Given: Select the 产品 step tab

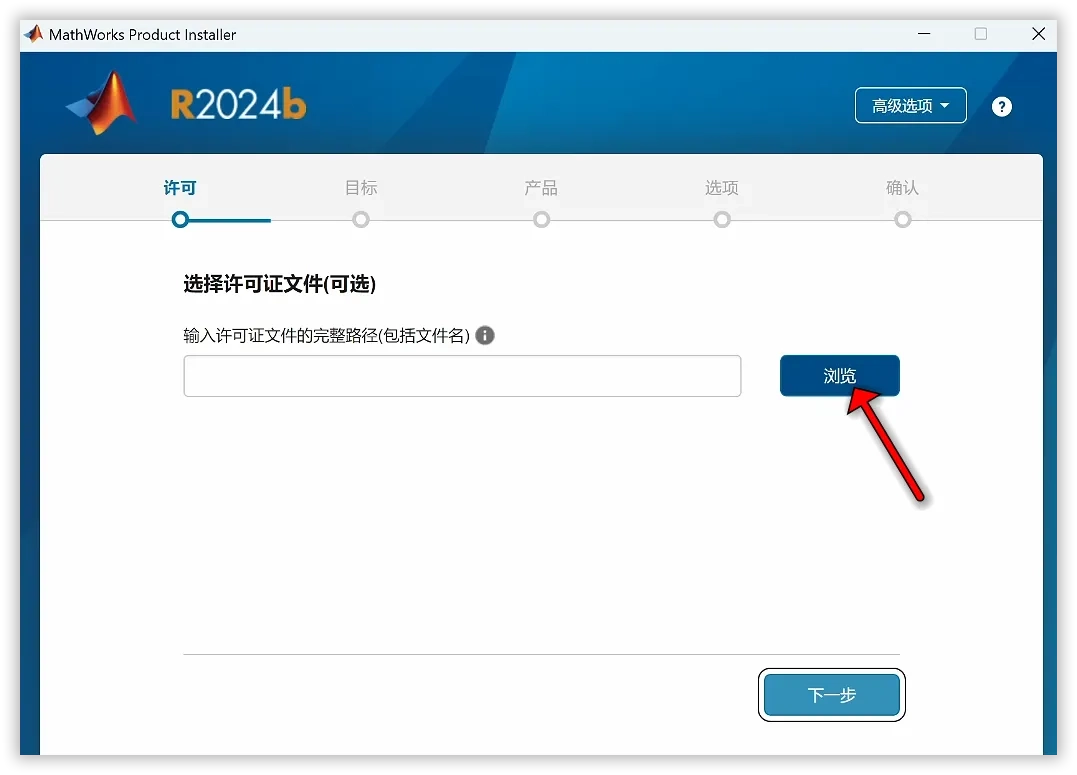Looking at the screenshot, I should click(541, 188).
